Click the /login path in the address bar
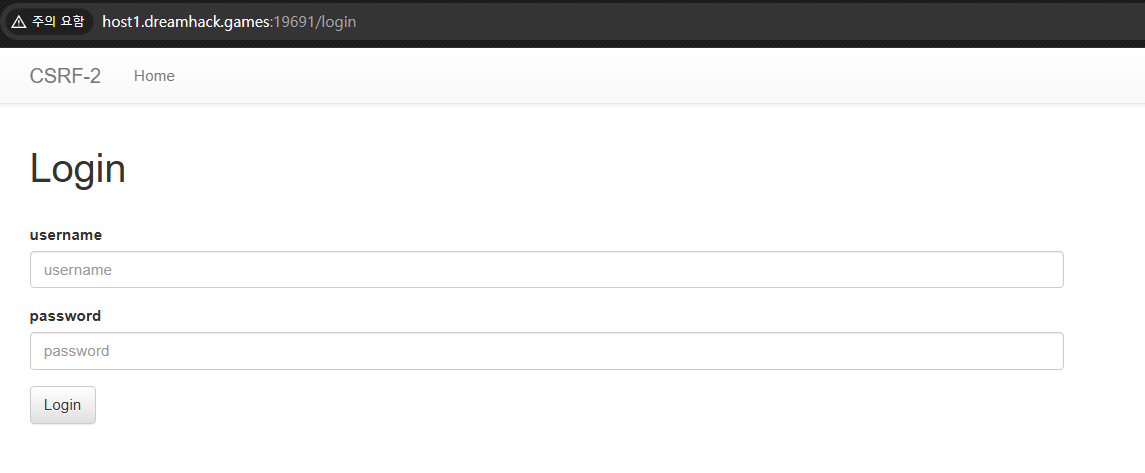 coord(337,22)
